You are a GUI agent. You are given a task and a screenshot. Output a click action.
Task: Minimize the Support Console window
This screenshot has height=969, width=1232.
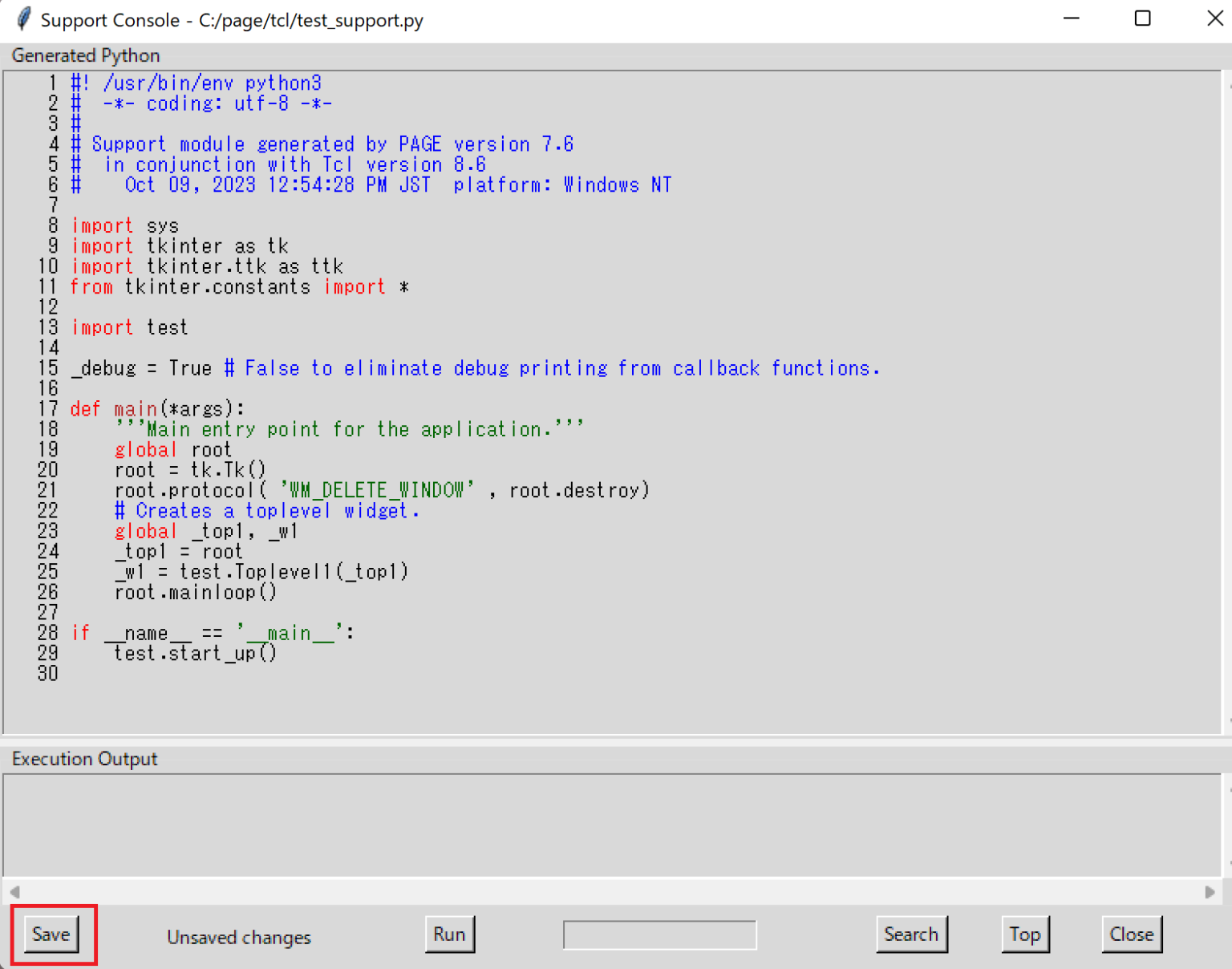pyautogui.click(x=1072, y=19)
